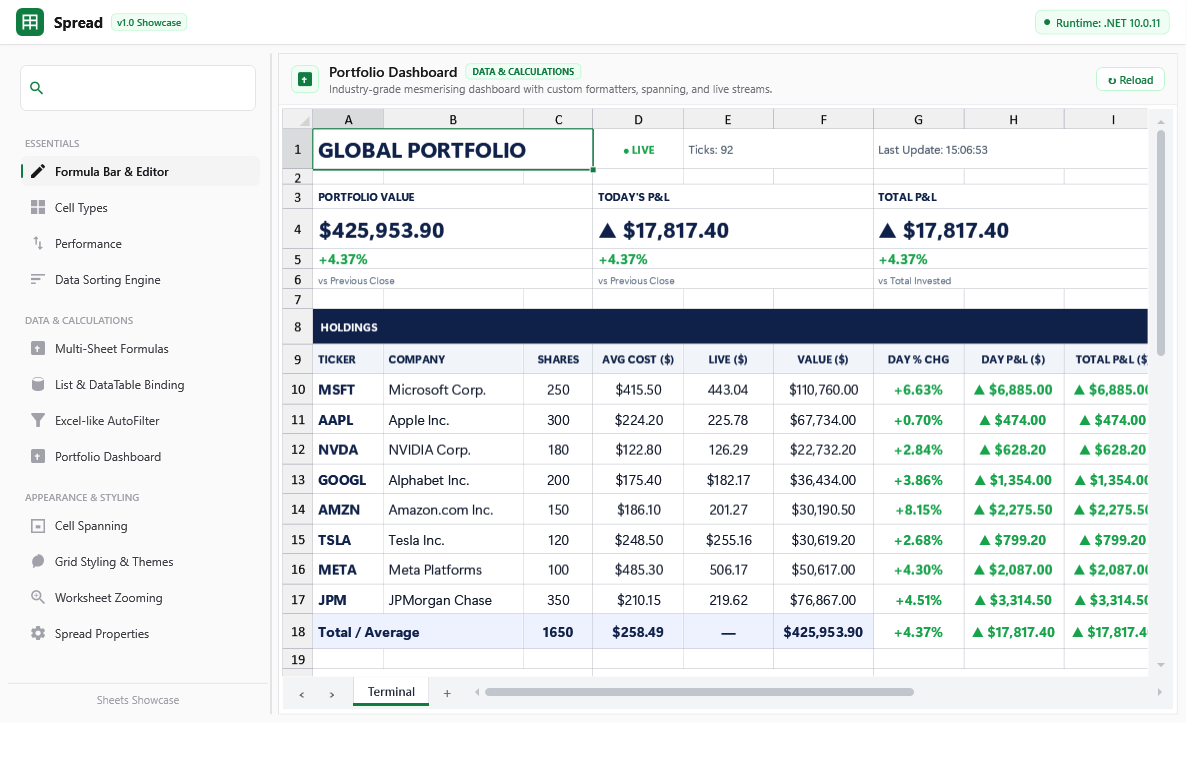Click the horizontal scrollbar thumb
1200x760 pixels.
[699, 692]
